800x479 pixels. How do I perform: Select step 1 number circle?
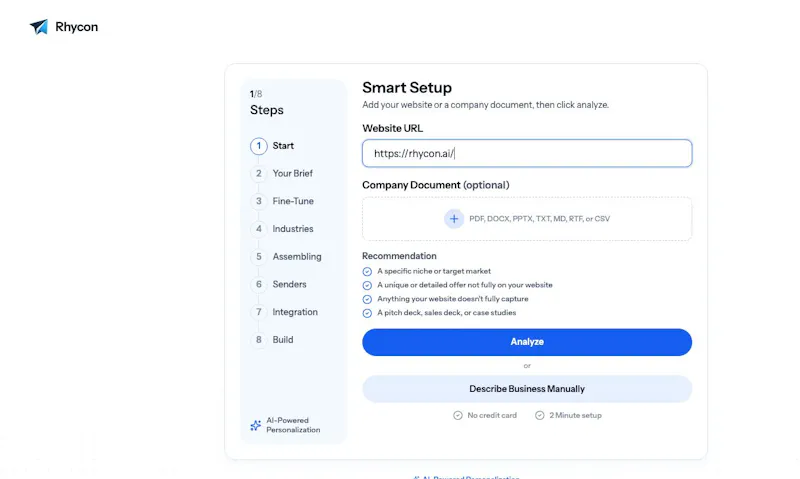(259, 146)
